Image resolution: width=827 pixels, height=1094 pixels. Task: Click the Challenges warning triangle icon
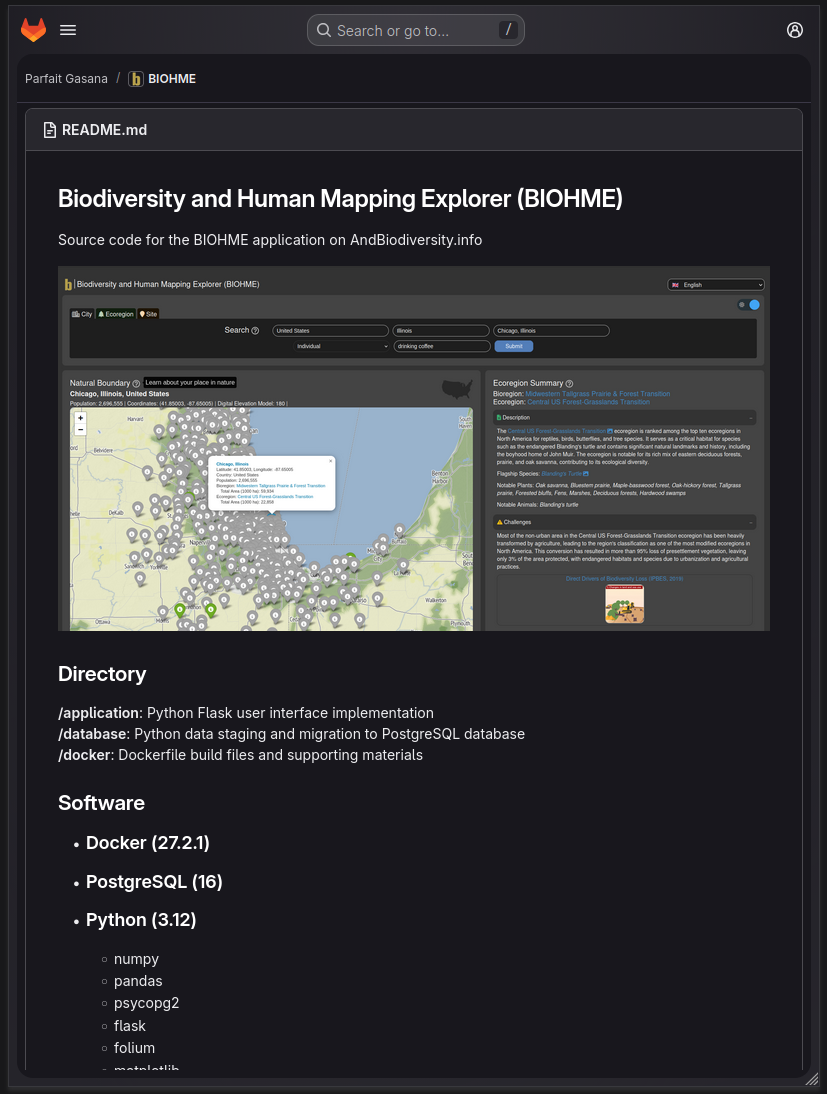tap(500, 522)
